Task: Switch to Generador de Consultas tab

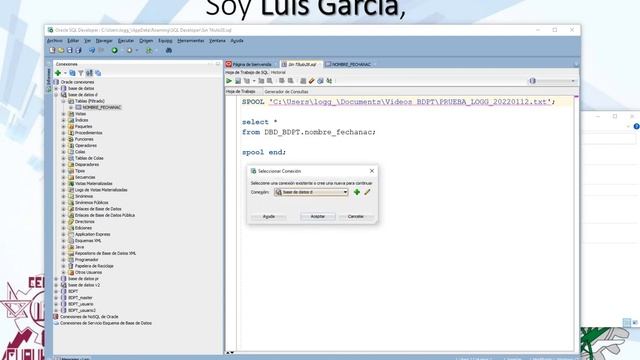Action: point(287,92)
